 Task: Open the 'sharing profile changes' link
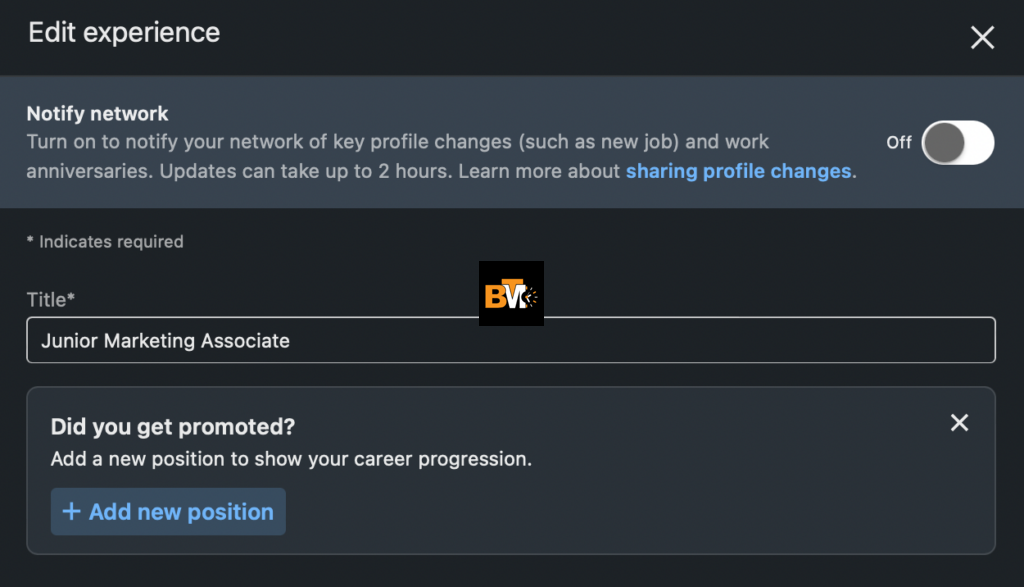pyautogui.click(x=738, y=172)
